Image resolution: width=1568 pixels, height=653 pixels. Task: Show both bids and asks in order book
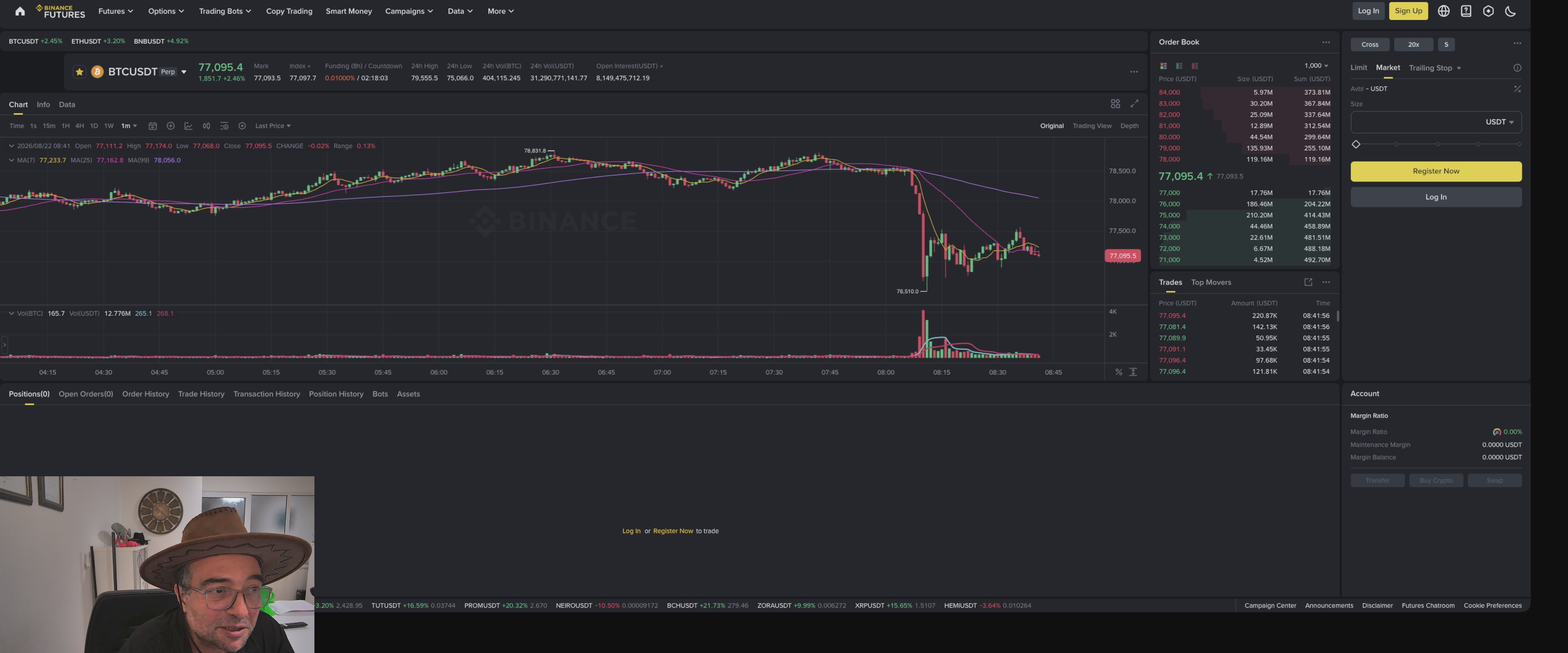[1163, 66]
